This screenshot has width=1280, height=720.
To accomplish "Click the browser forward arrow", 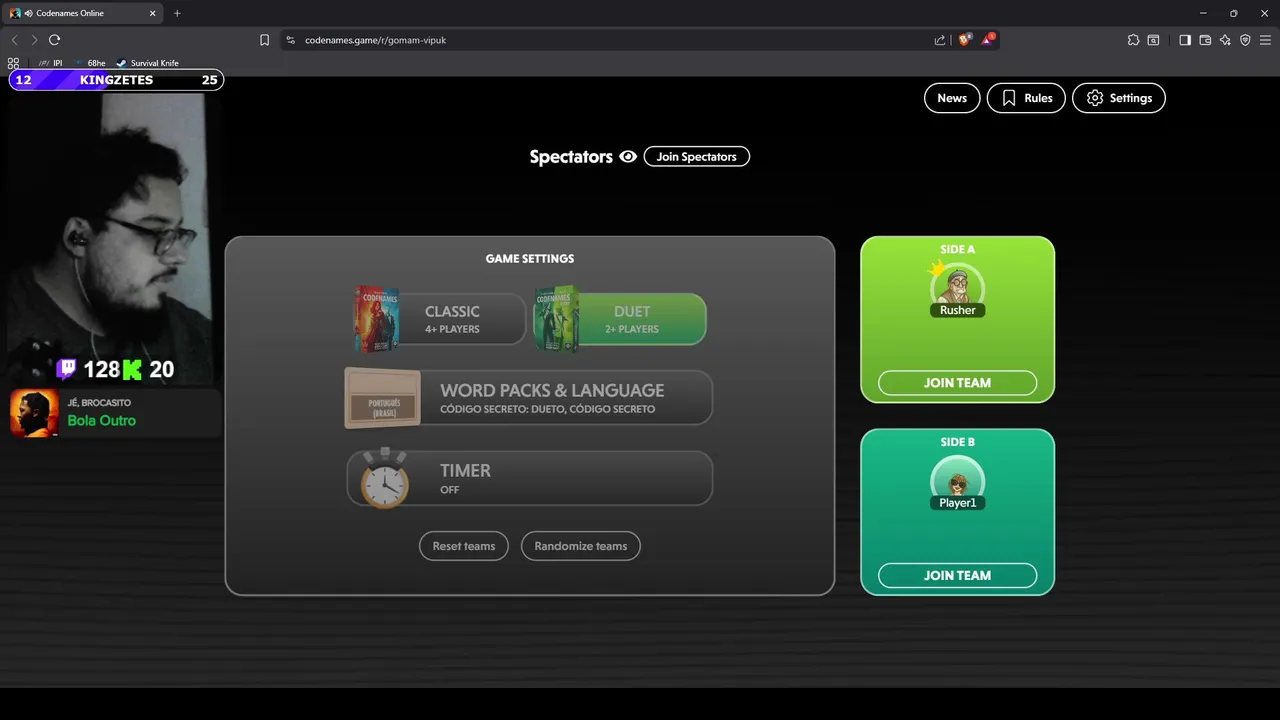I will pyautogui.click(x=34, y=40).
